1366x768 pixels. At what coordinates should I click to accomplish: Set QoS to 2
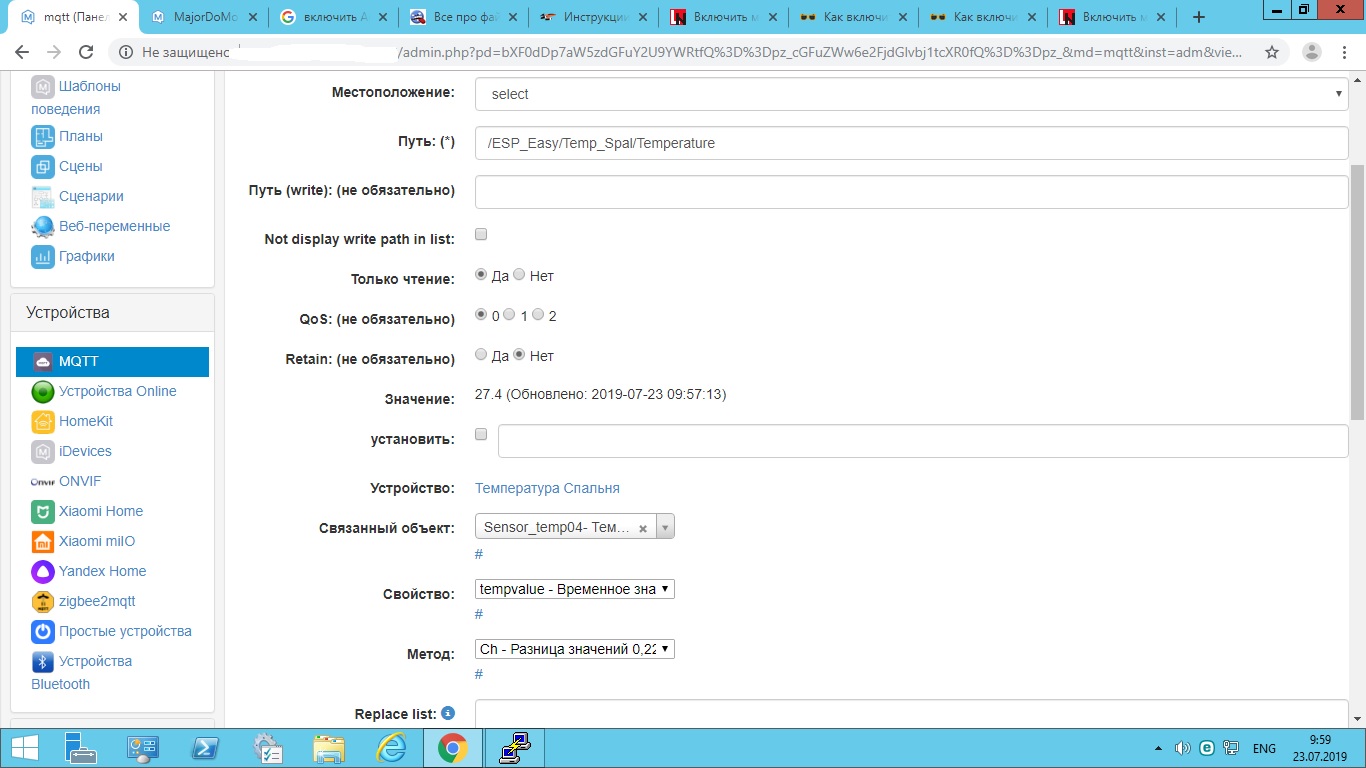pos(538,314)
